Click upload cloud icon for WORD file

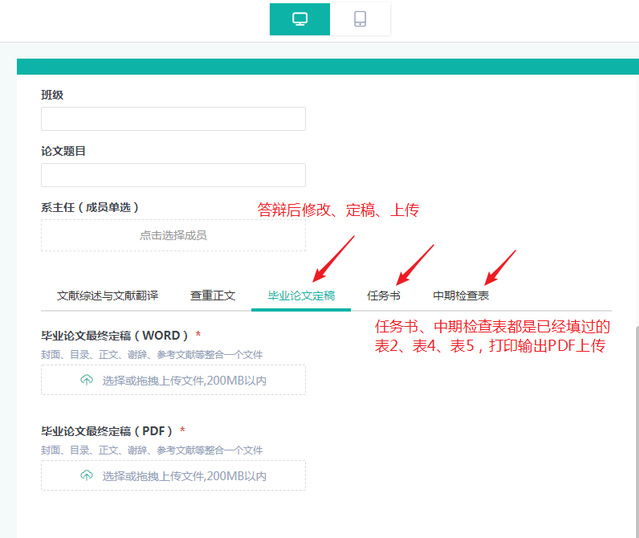click(x=87, y=380)
